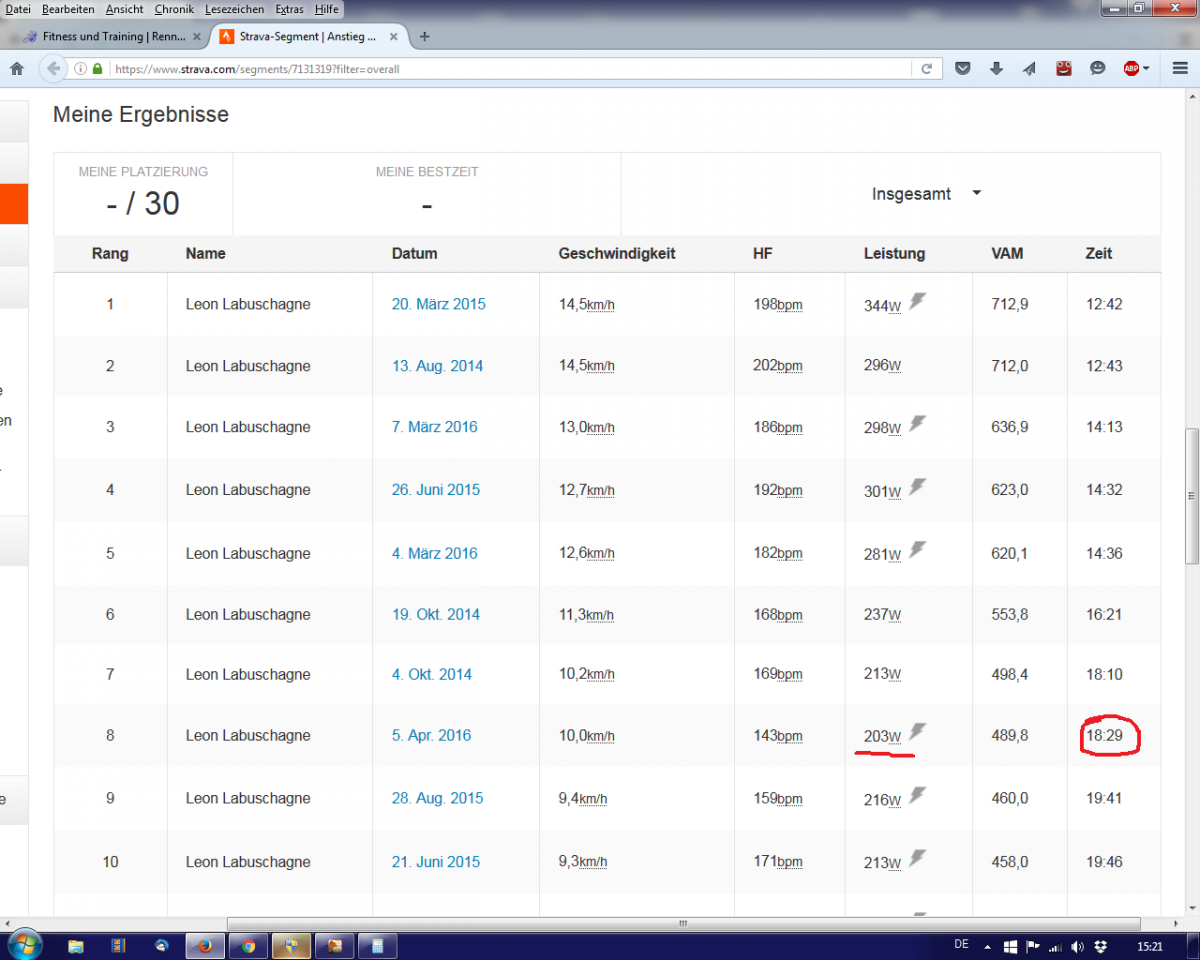Reload the page with the refresh icon

[x=926, y=69]
